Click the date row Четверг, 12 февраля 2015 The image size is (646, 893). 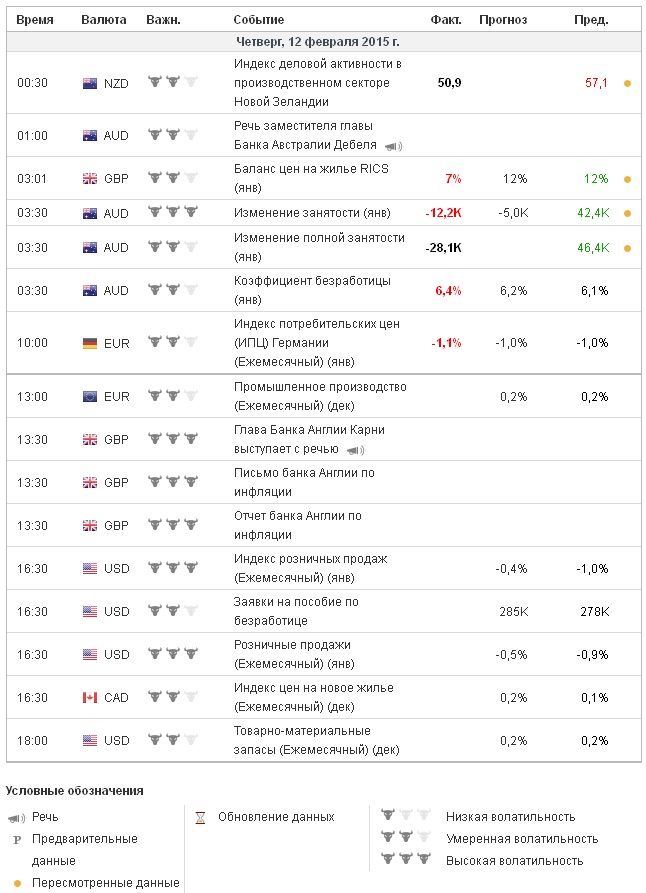coord(318,42)
